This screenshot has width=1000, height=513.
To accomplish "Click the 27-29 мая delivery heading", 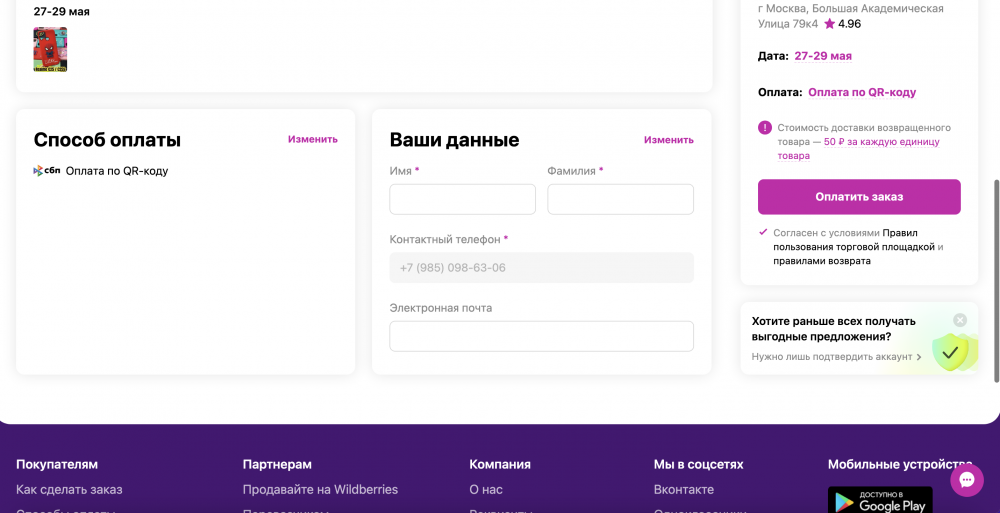I will 61,11.
